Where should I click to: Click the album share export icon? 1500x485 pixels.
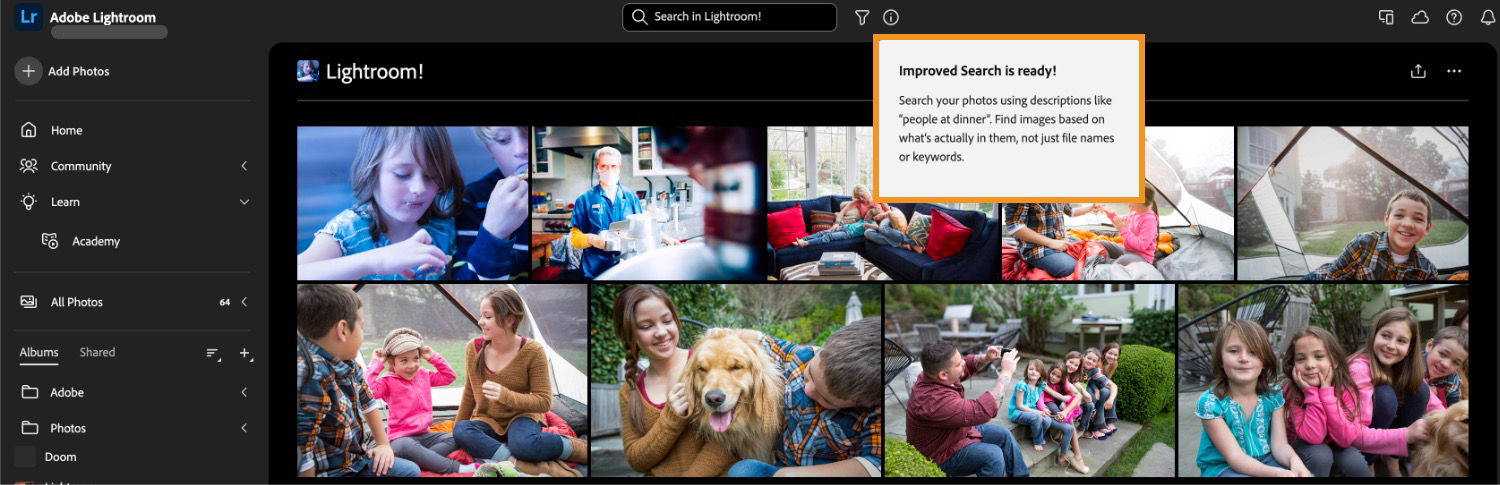(x=1418, y=71)
